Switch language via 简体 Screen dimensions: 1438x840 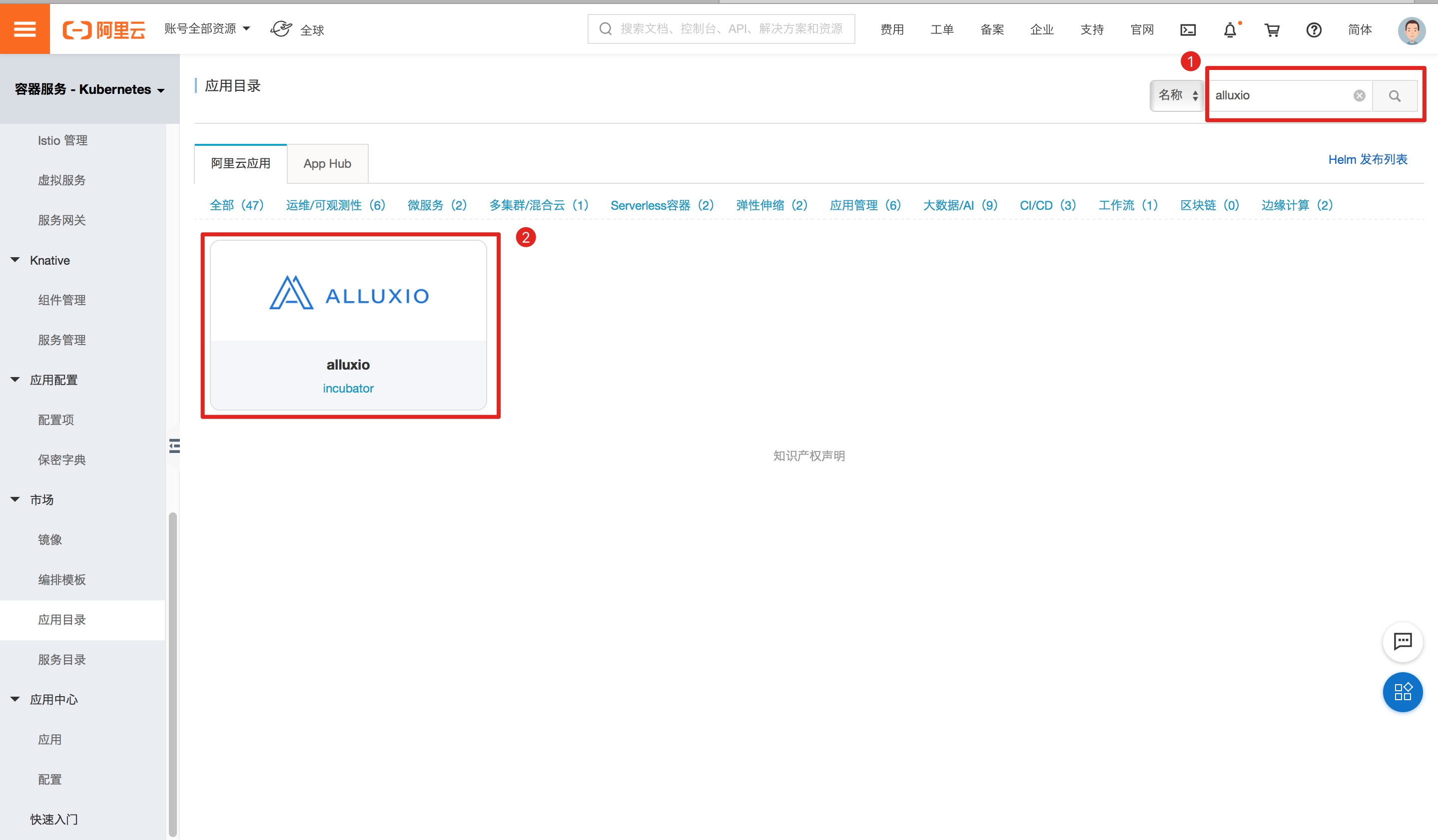coord(1360,29)
